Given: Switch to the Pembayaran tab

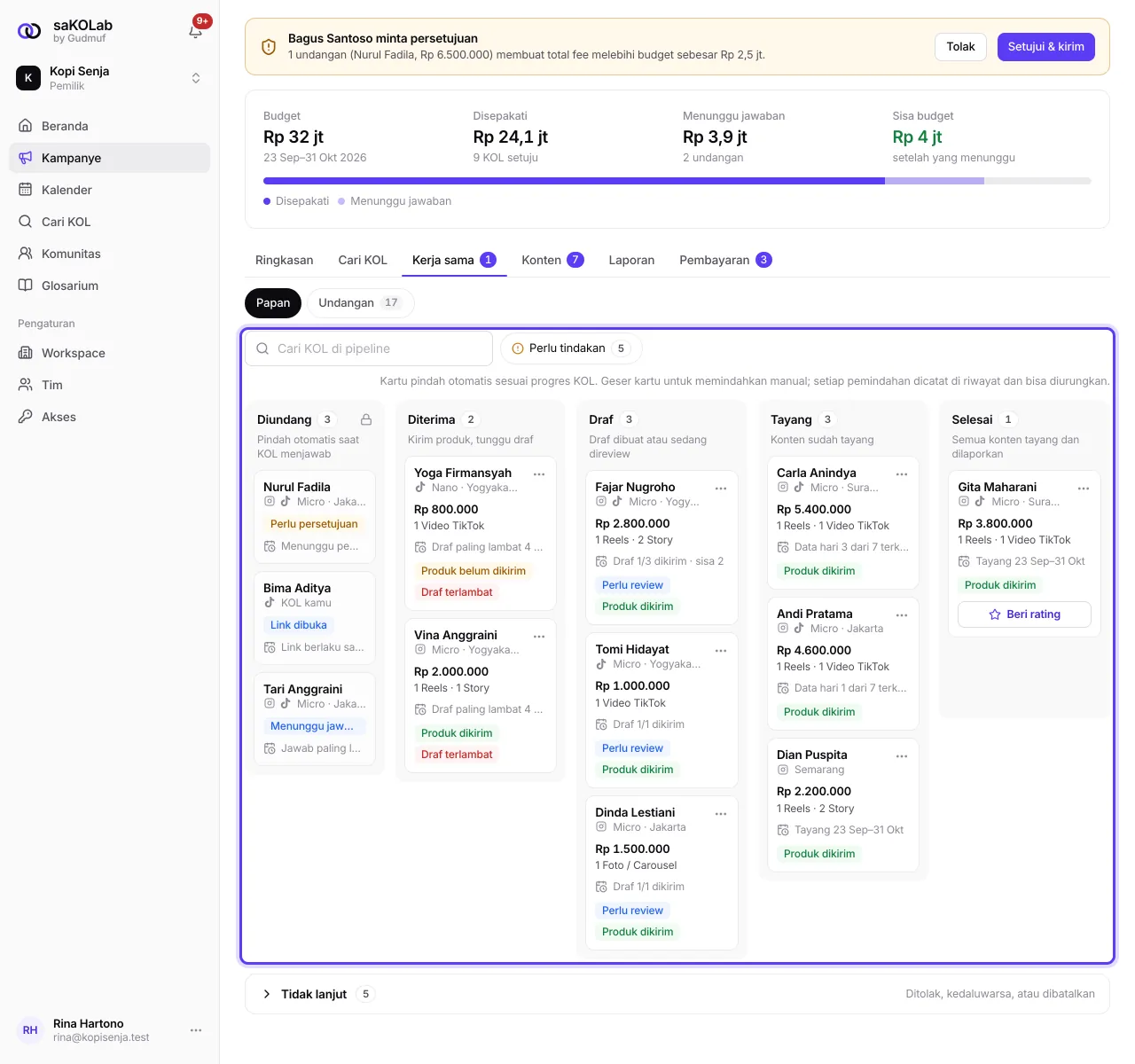Looking at the screenshot, I should coord(725,260).
